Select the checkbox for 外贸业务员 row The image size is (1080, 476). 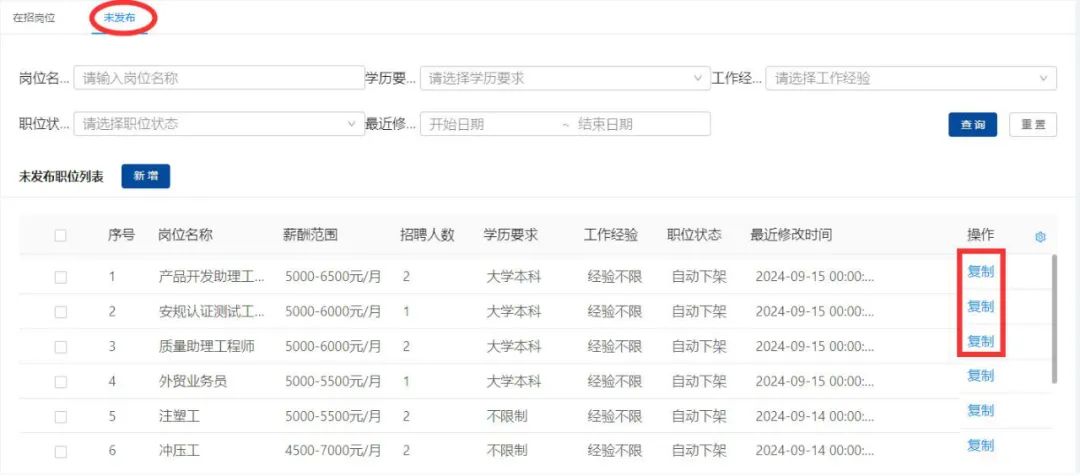pos(61,382)
